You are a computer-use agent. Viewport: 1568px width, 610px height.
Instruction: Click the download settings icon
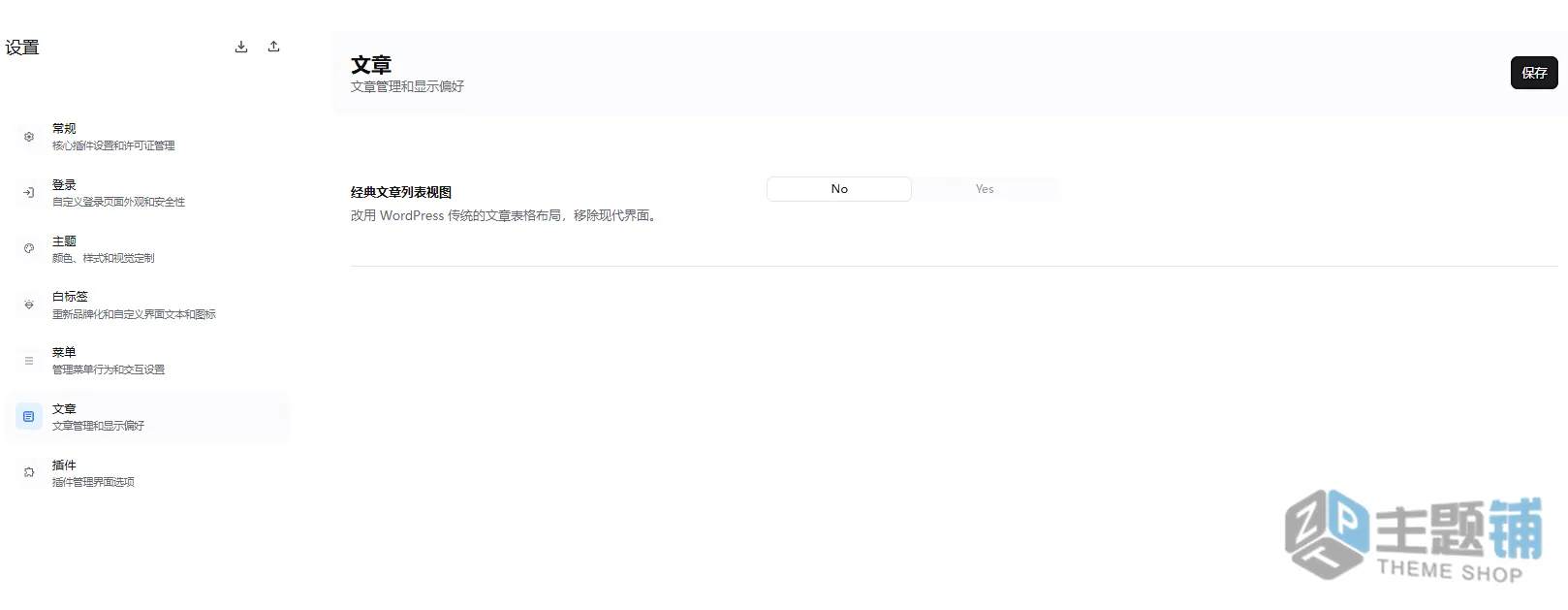[x=241, y=47]
